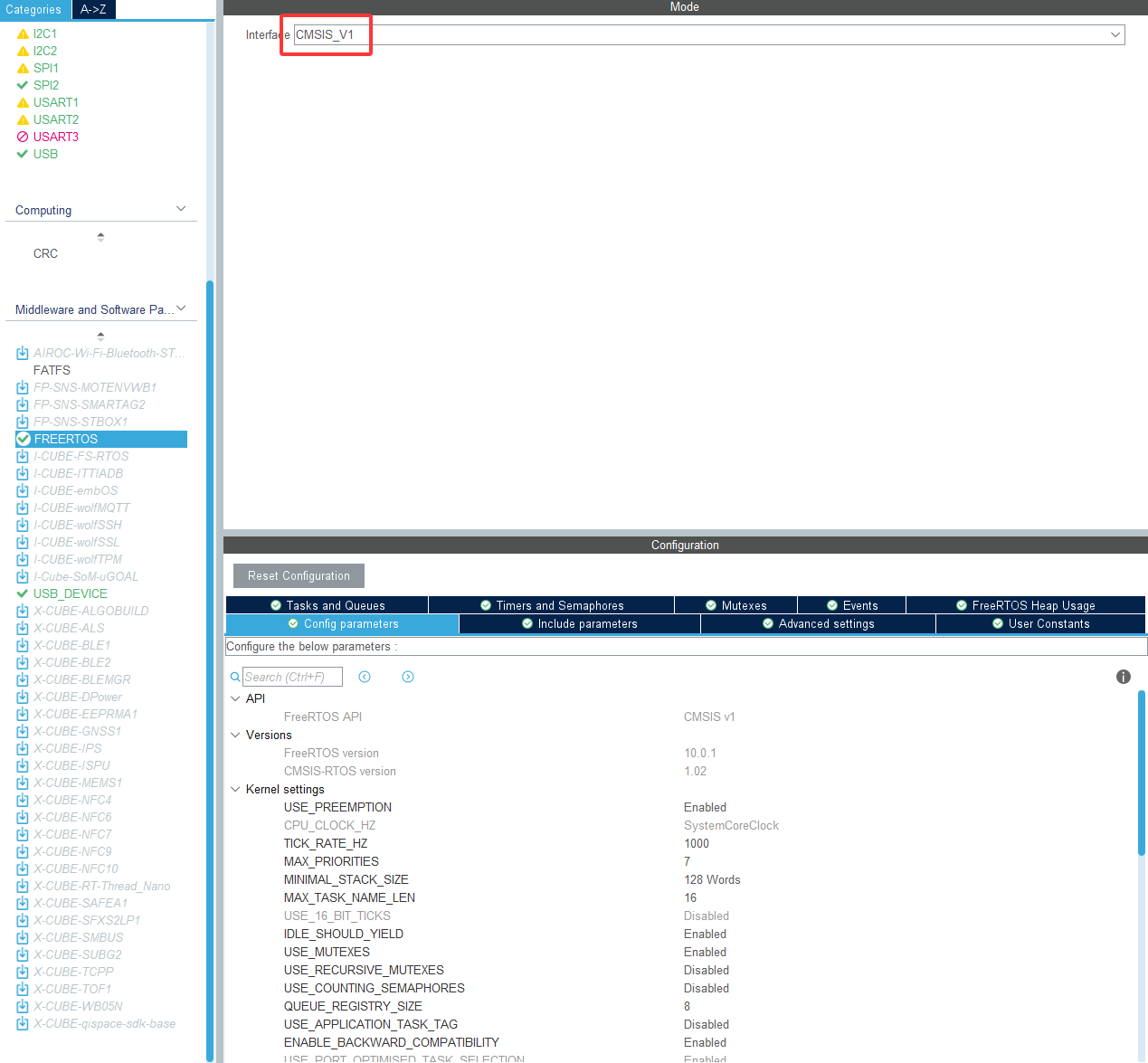Switch to the Tasks and Queues tab
The image size is (1148, 1063).
[x=327, y=605]
